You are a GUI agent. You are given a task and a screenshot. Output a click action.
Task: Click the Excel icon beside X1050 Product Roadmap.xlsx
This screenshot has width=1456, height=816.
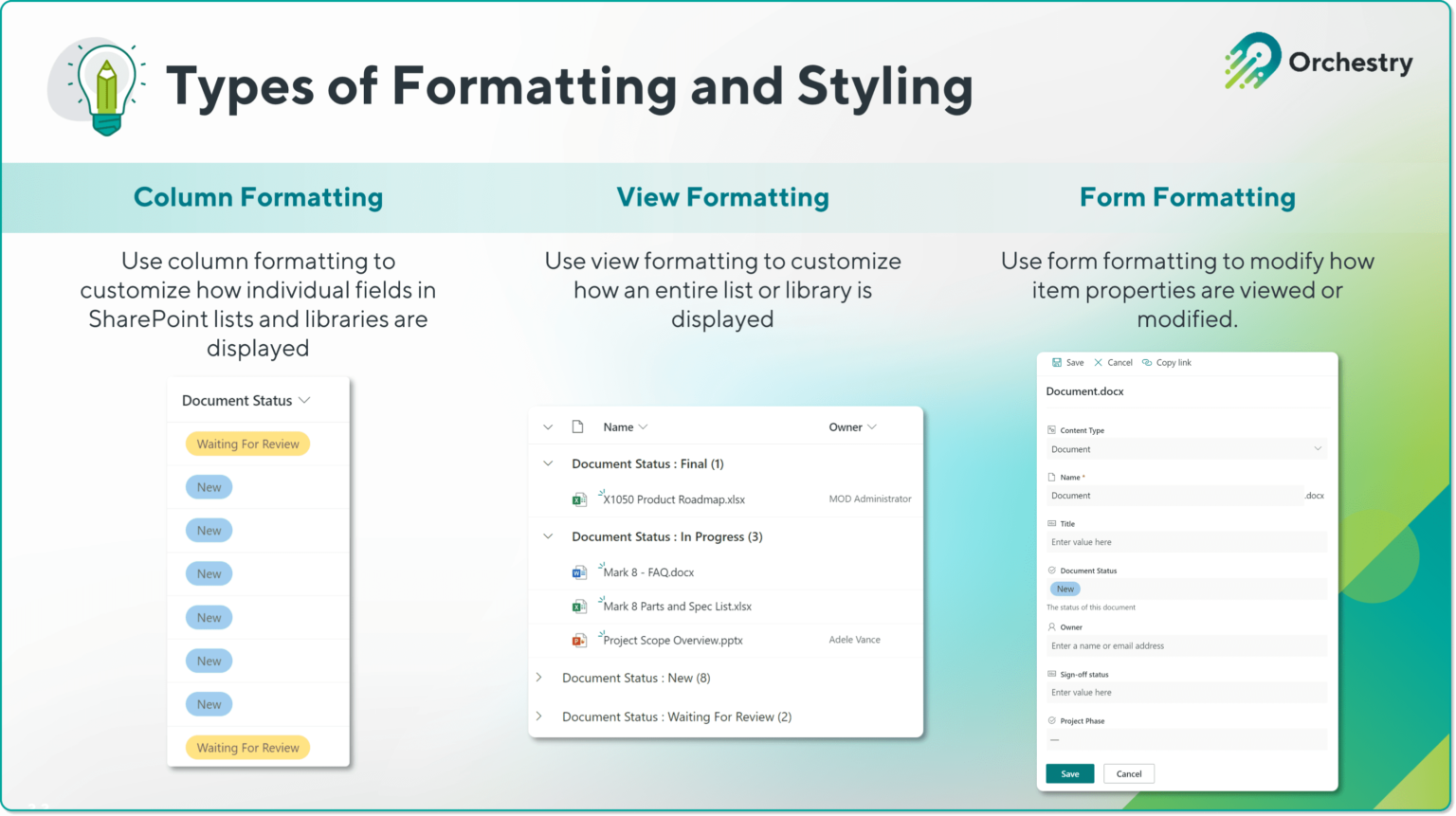tap(579, 499)
